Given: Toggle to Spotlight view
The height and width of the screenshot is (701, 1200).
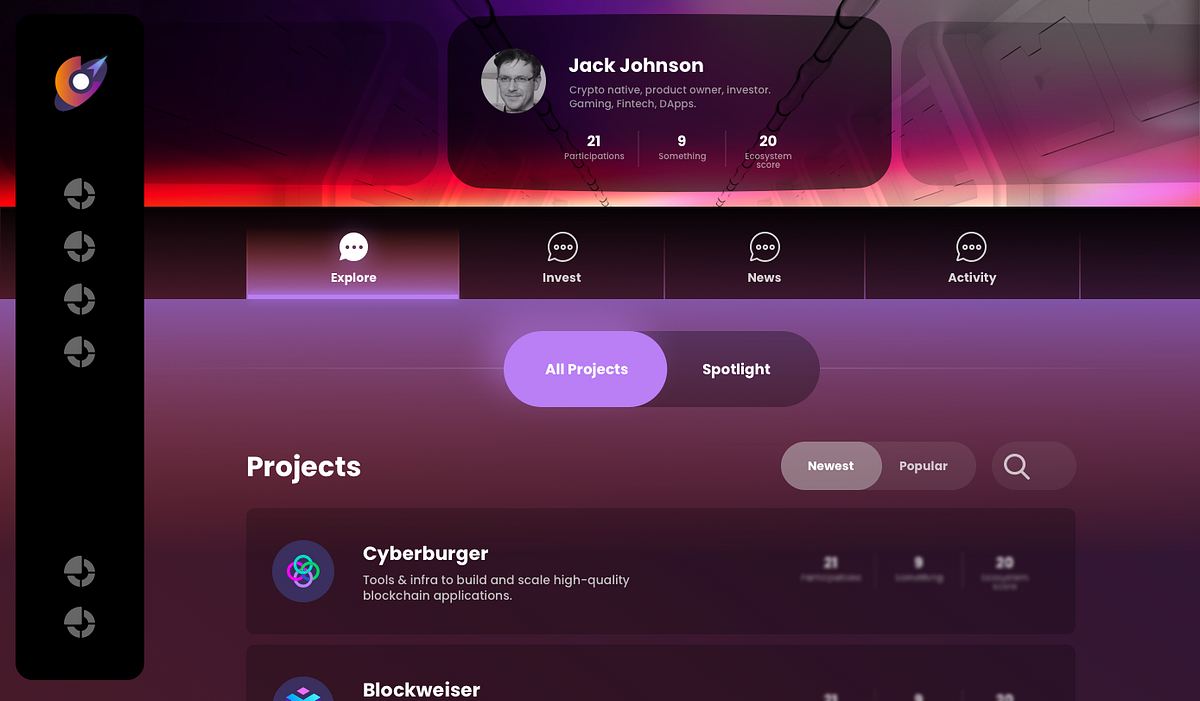Looking at the screenshot, I should point(736,369).
